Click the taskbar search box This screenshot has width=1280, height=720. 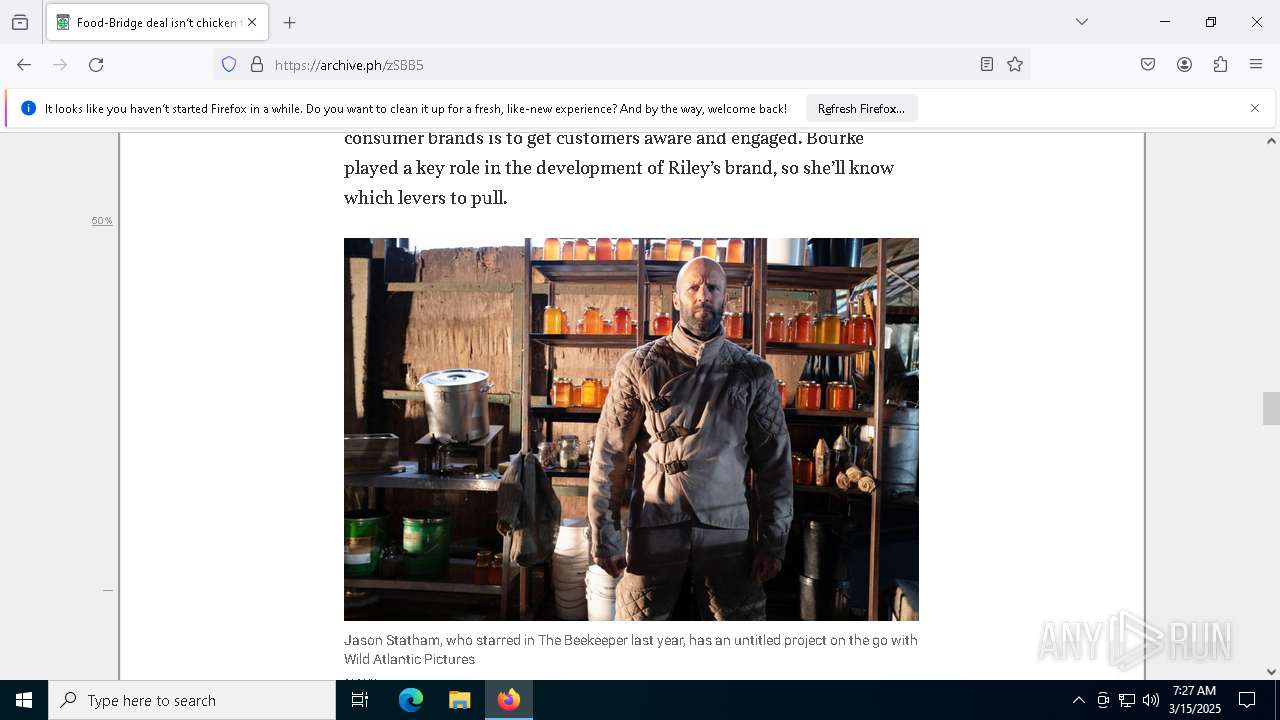[192, 700]
